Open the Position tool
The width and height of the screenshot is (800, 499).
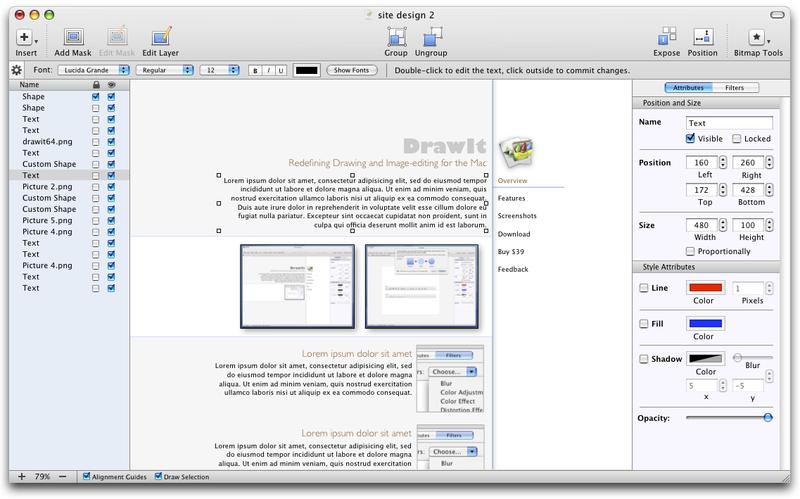click(702, 37)
